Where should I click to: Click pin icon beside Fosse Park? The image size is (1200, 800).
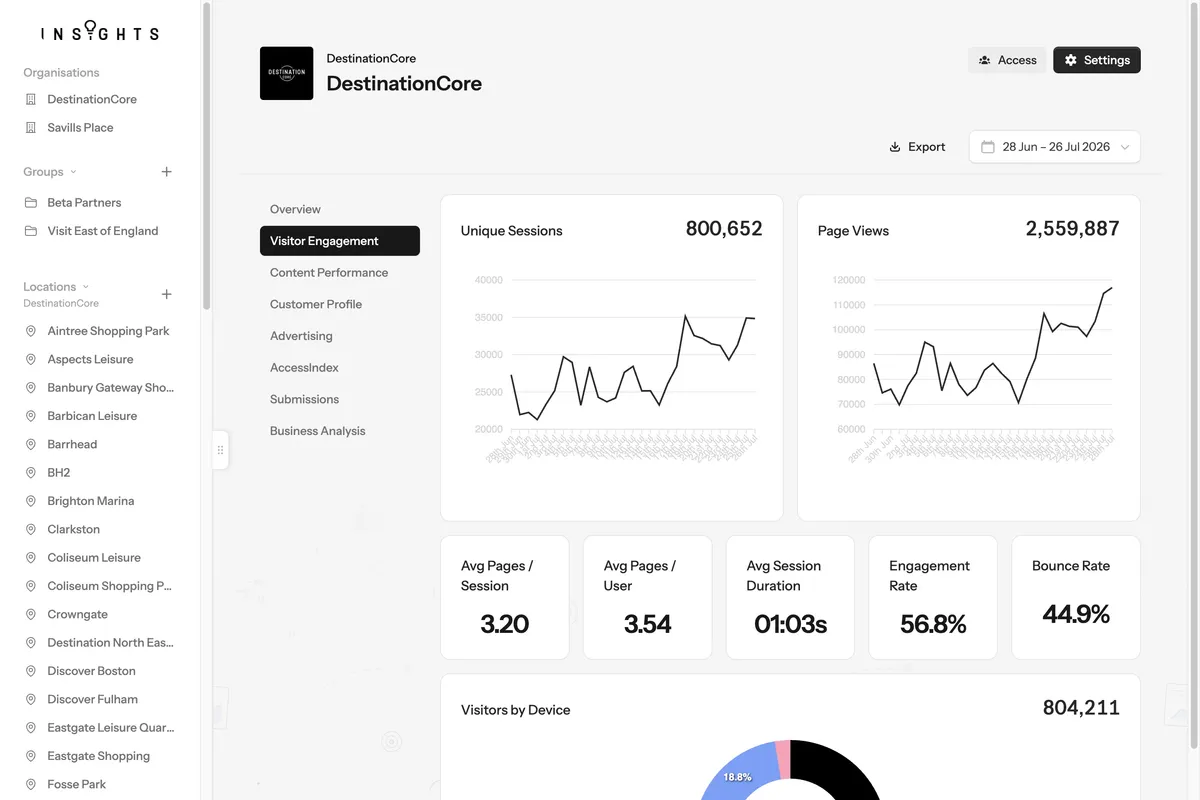pos(31,785)
